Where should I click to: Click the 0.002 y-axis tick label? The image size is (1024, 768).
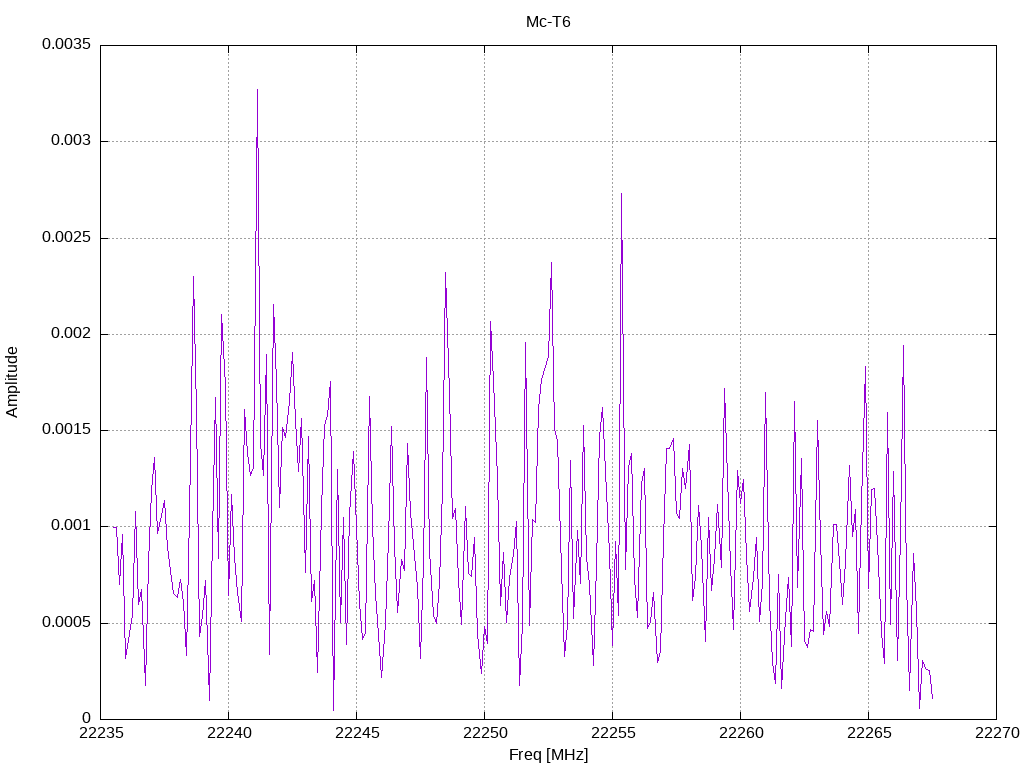pyautogui.click(x=71, y=334)
